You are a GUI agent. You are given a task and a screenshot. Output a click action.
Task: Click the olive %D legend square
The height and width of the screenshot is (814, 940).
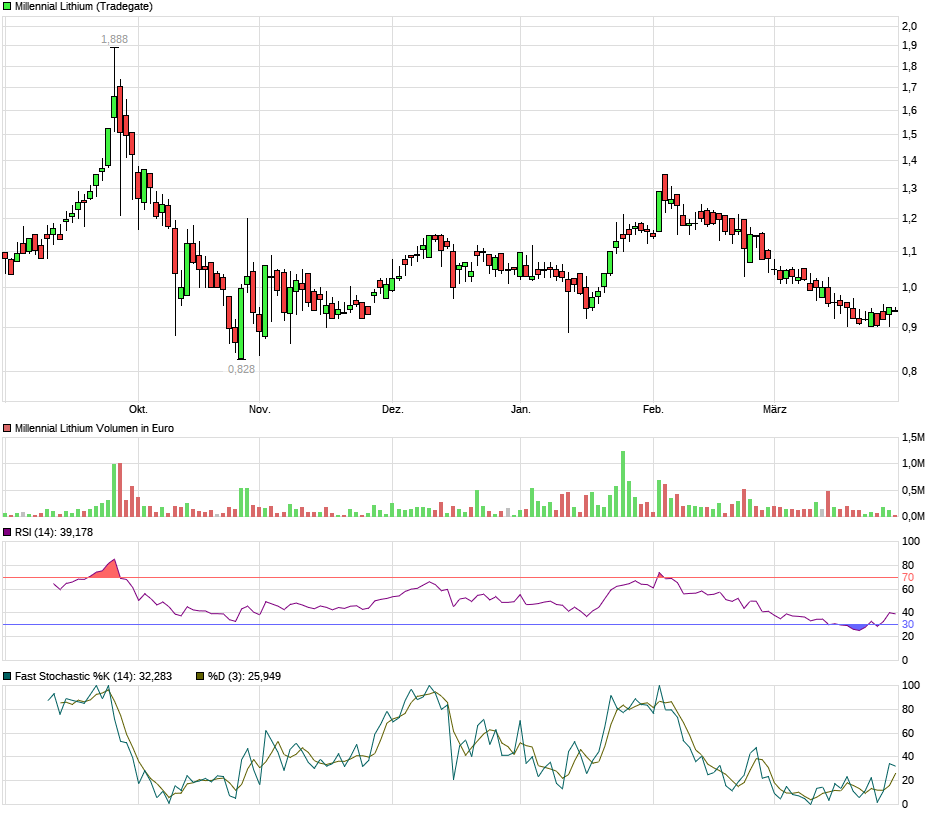[198, 676]
